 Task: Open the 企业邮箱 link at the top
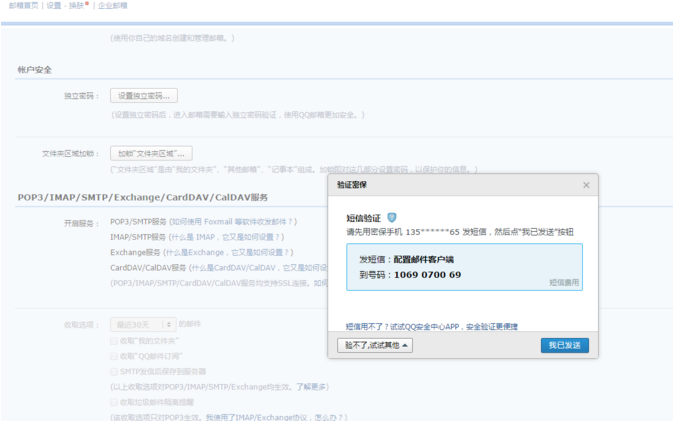pos(112,5)
